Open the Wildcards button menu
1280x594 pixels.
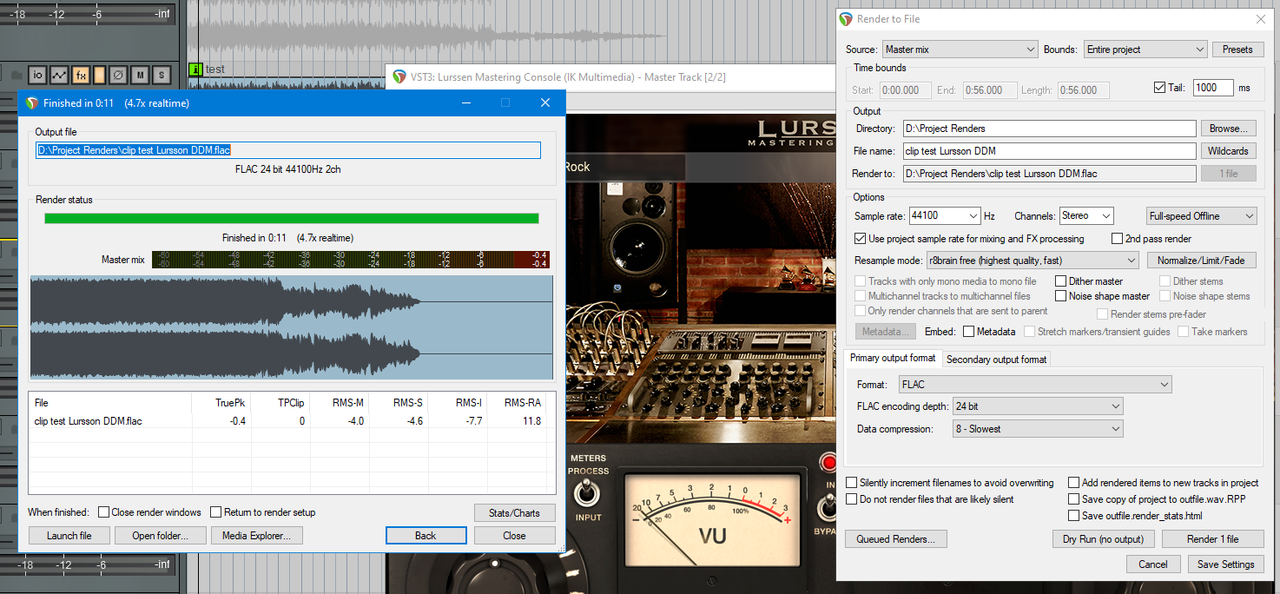pos(1228,151)
